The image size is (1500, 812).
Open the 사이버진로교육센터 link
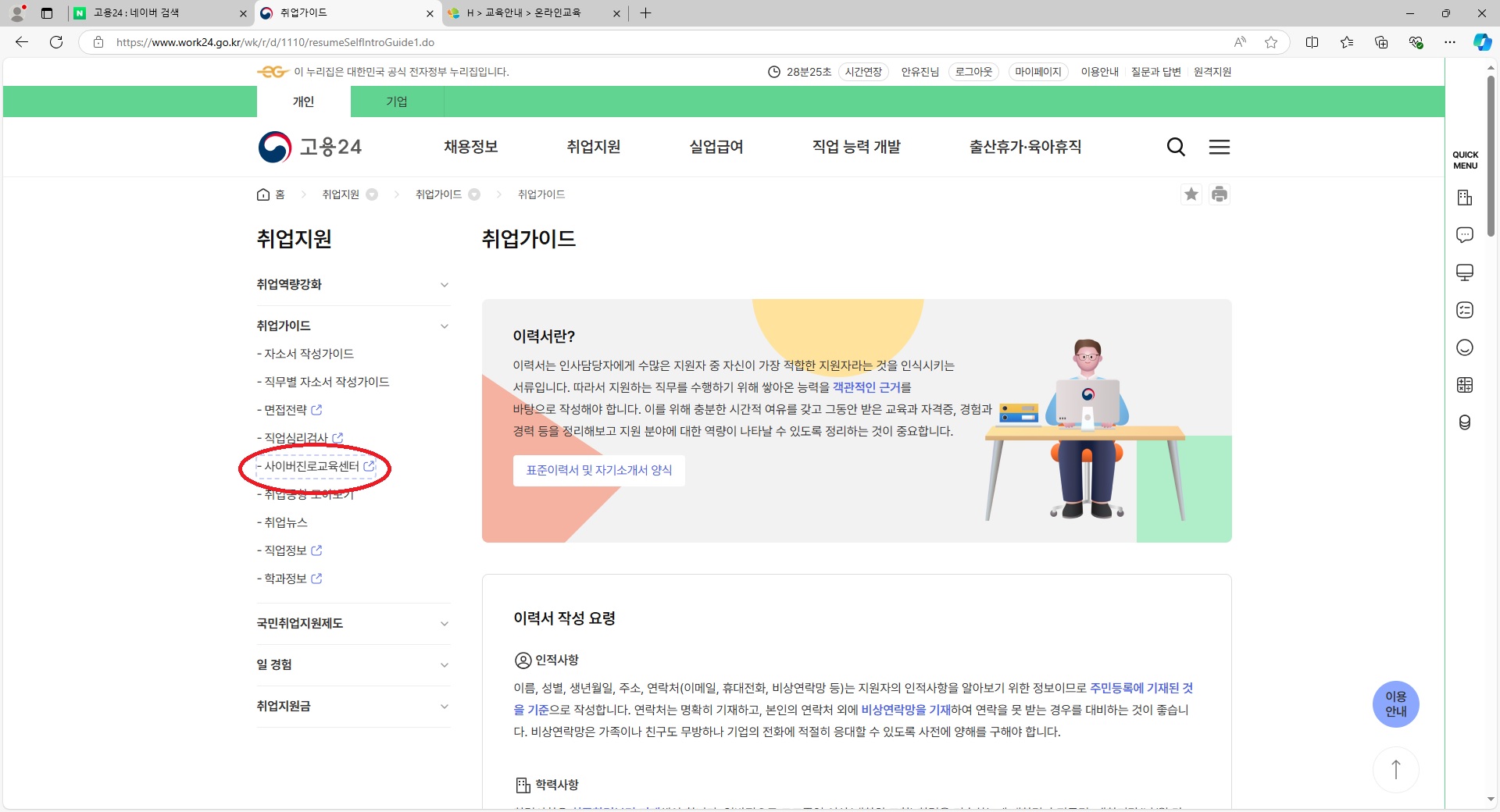pyautogui.click(x=312, y=466)
